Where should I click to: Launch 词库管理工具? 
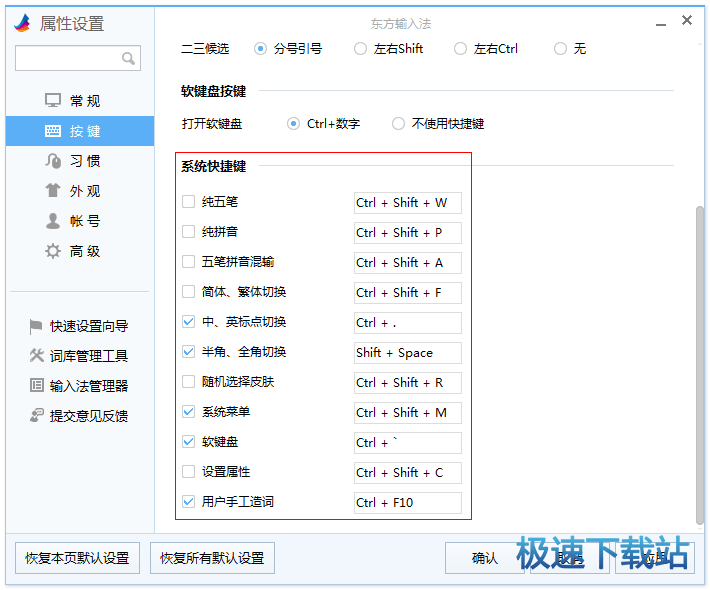(x=79, y=356)
